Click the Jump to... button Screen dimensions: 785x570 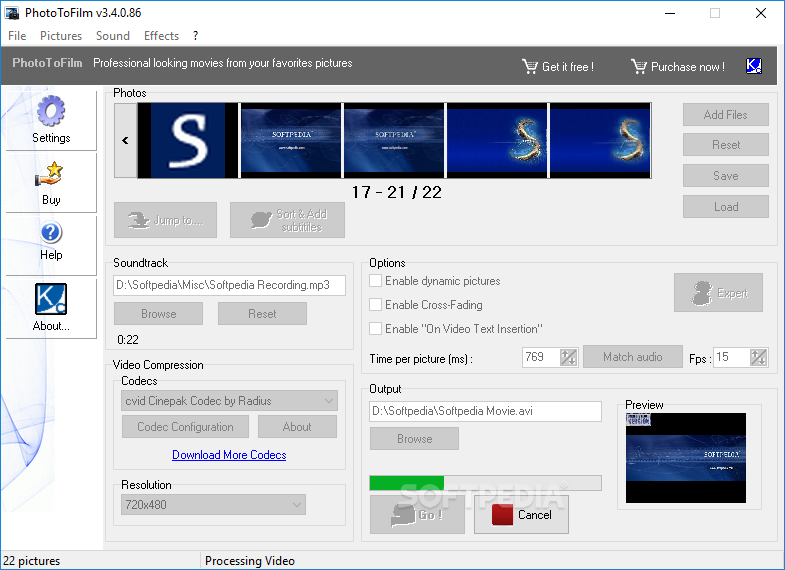coord(165,220)
